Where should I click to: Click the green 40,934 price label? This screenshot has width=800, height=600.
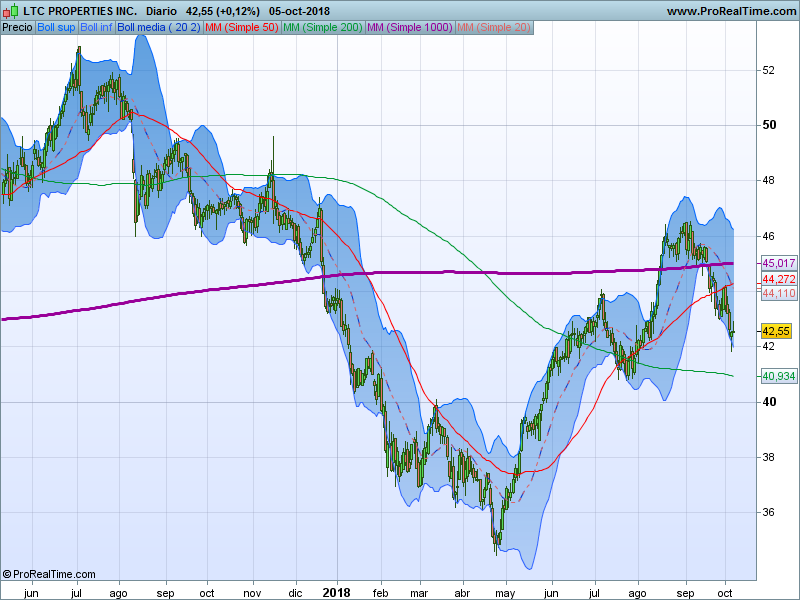pos(779,377)
